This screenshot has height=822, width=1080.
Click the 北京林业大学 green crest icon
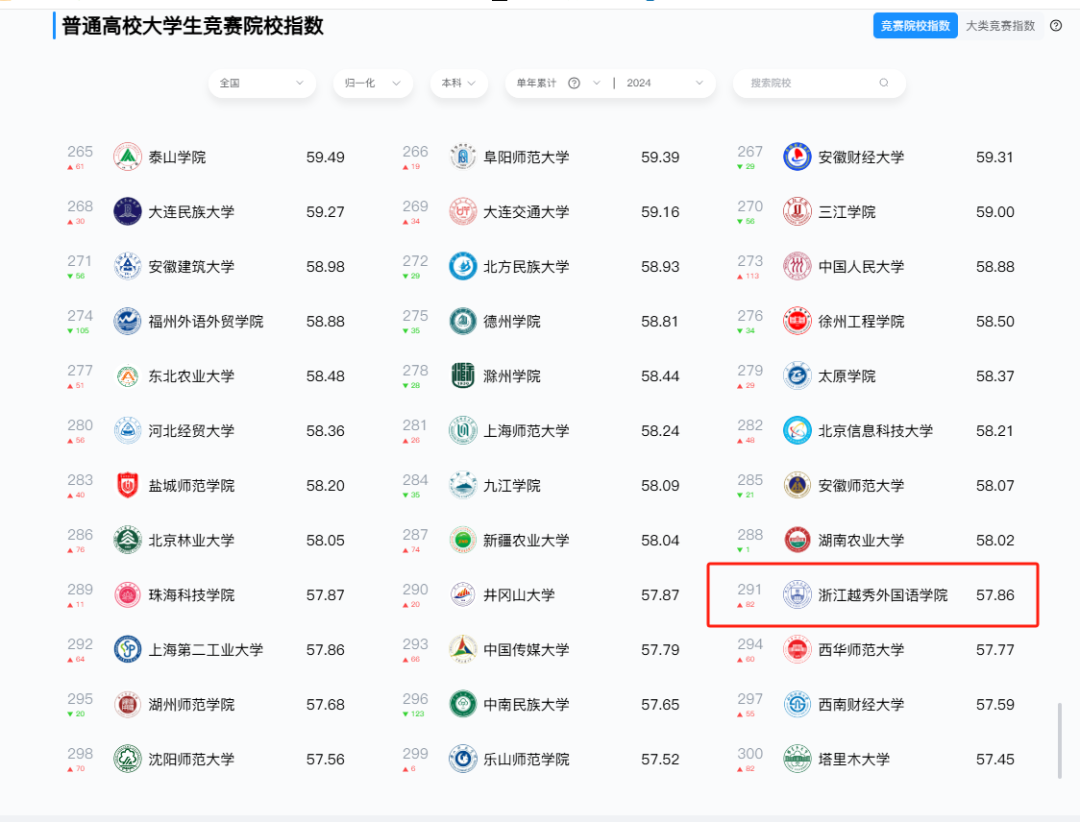tap(127, 540)
